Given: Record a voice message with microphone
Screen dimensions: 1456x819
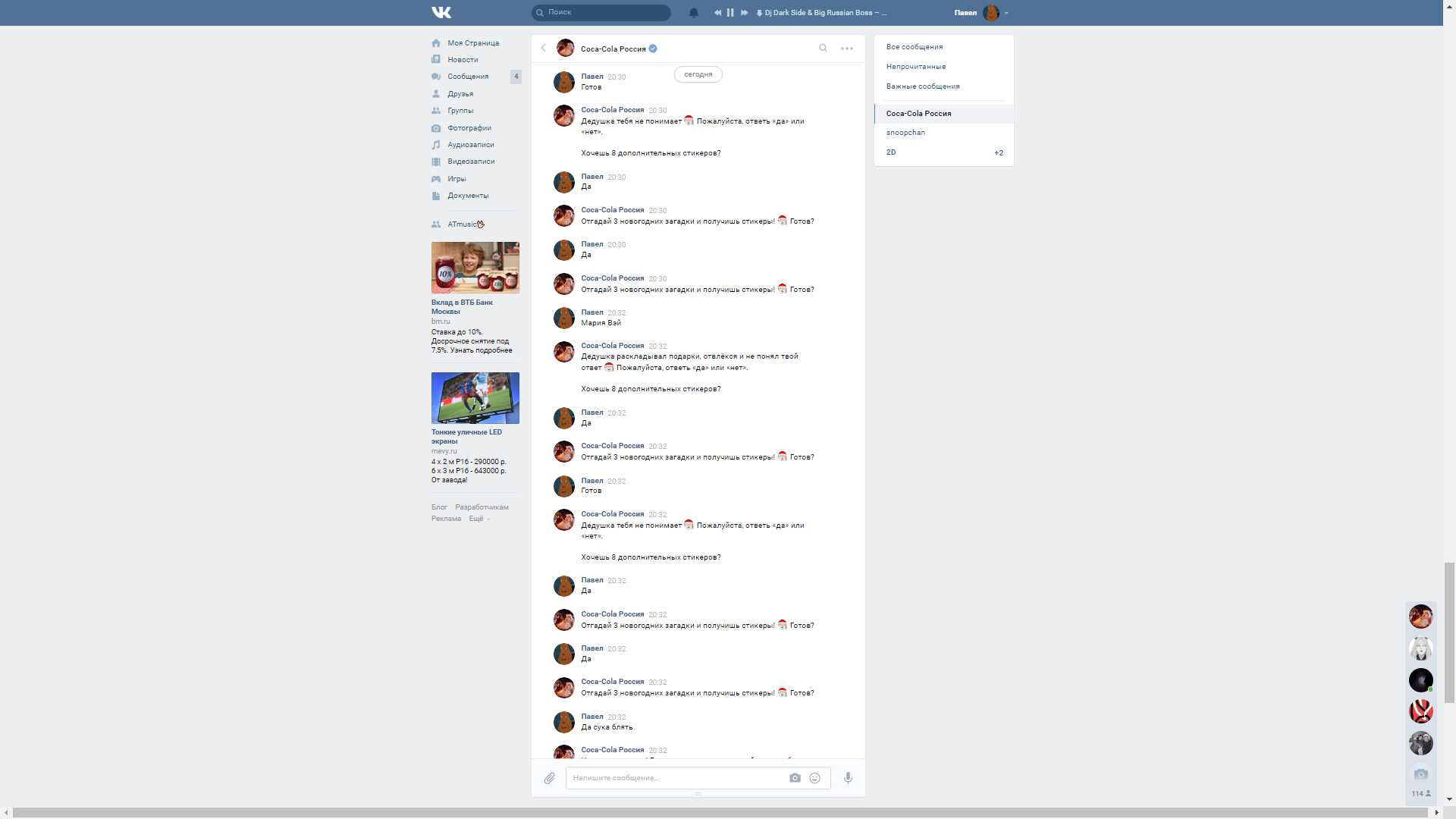Looking at the screenshot, I should click(x=848, y=778).
